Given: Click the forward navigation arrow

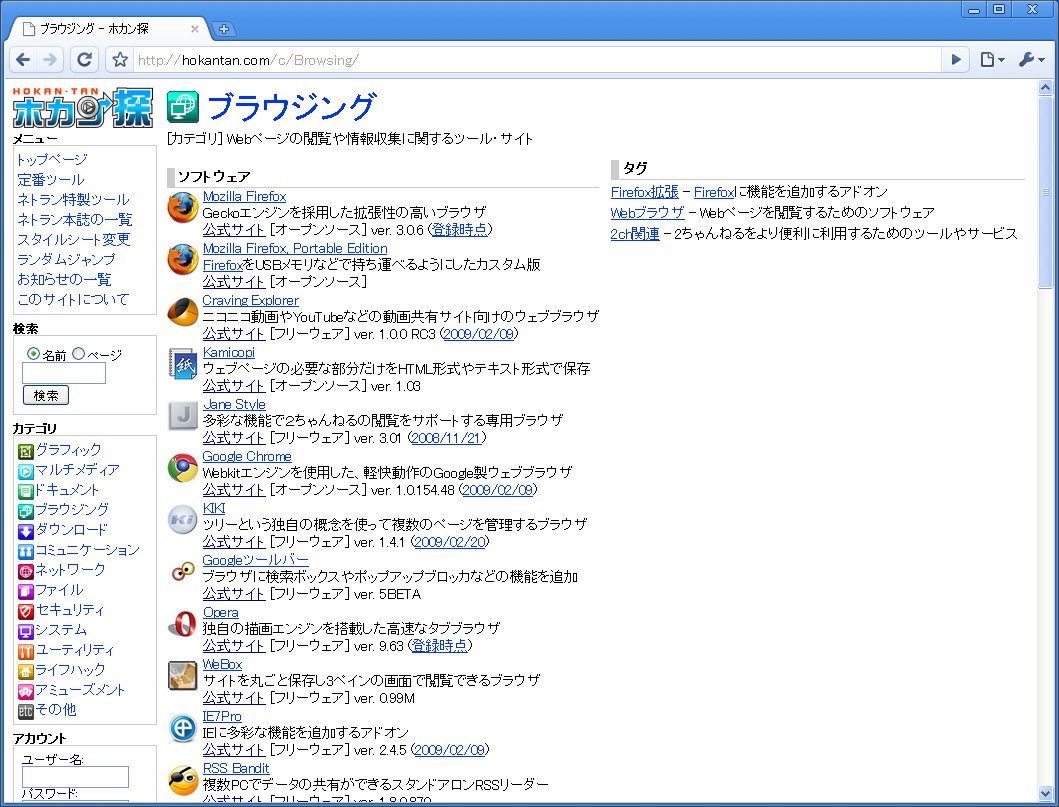Looking at the screenshot, I should (50, 59).
